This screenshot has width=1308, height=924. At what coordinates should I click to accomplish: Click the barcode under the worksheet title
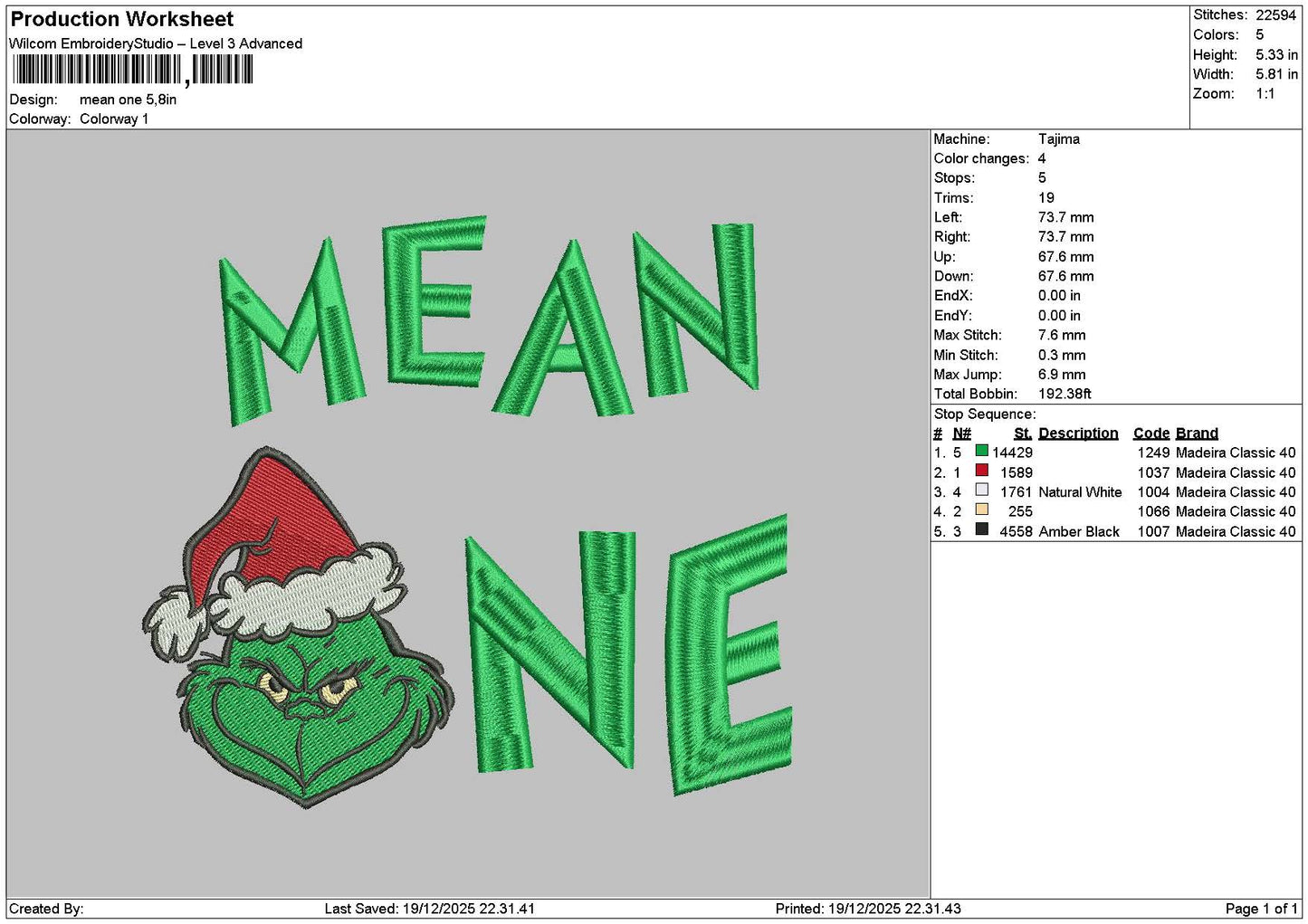click(x=133, y=70)
